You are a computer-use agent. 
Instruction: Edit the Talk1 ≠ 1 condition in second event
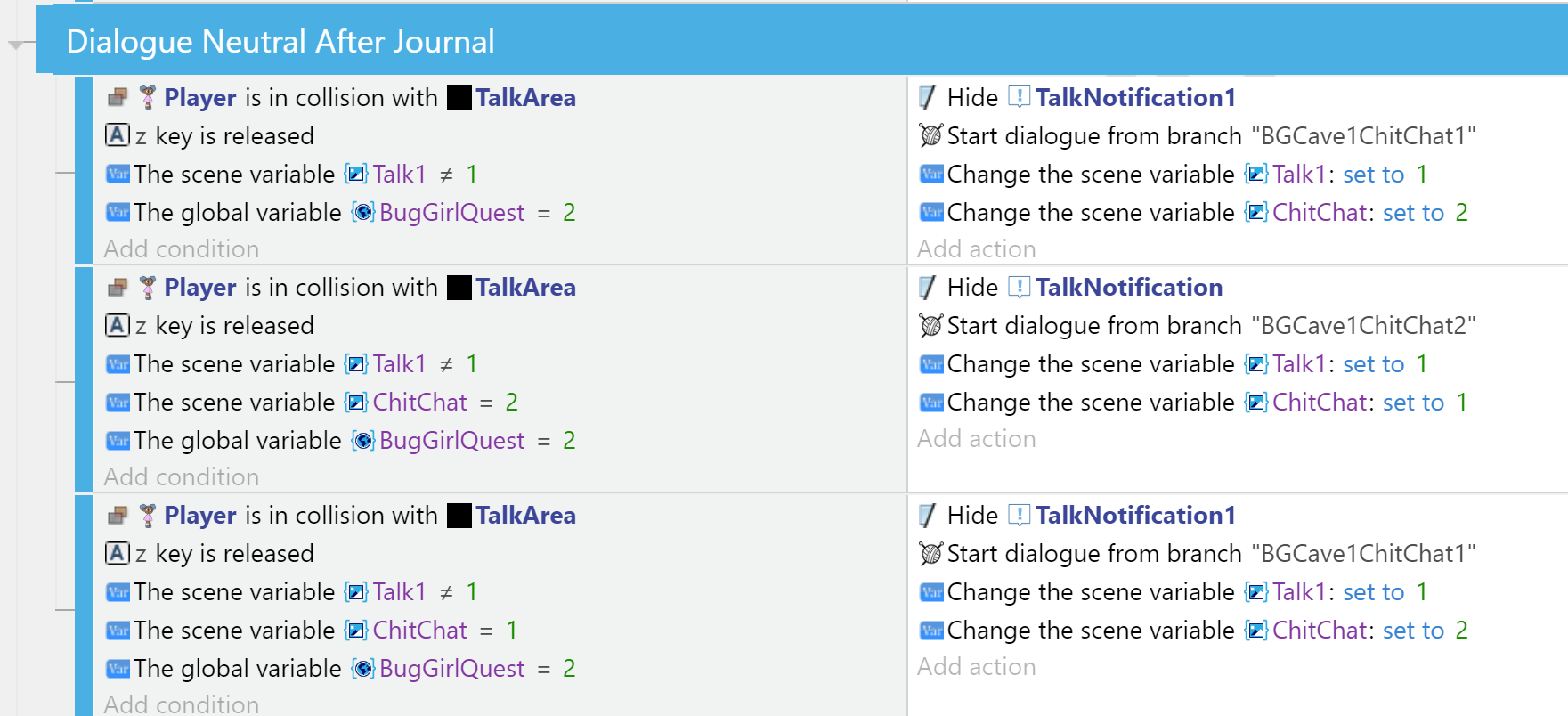tap(292, 364)
